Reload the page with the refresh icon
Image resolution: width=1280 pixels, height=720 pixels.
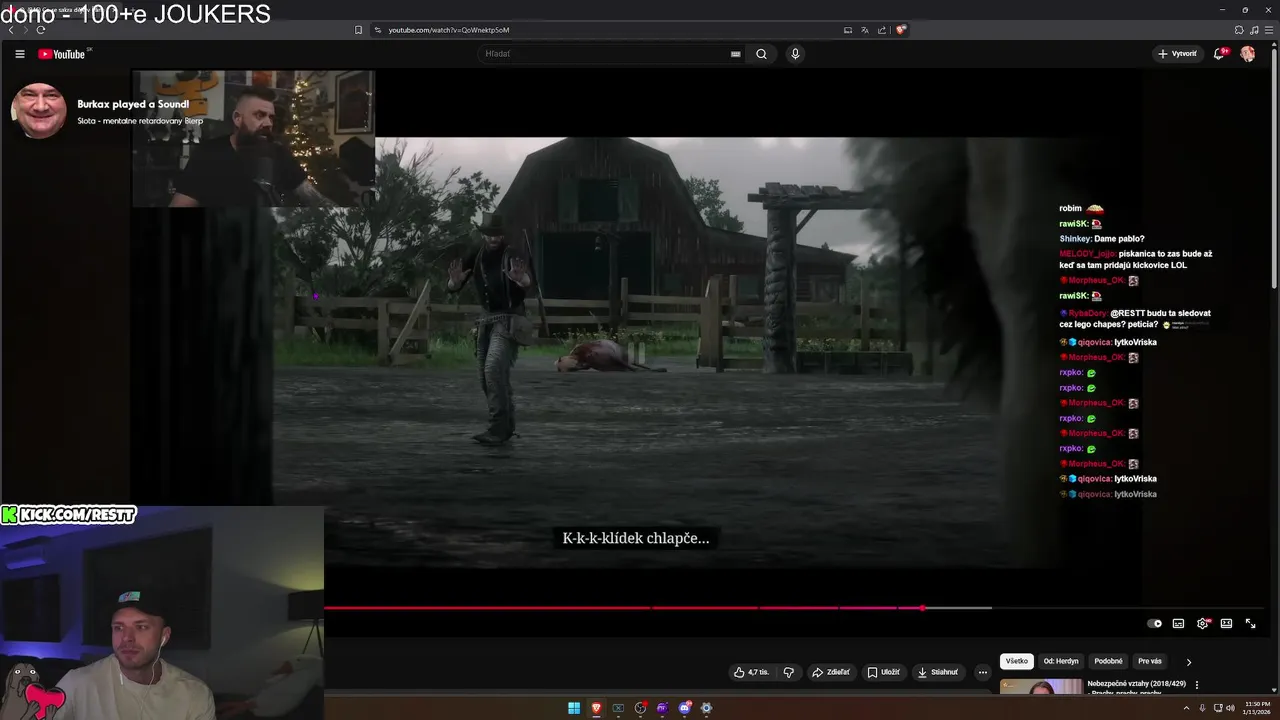click(x=41, y=30)
